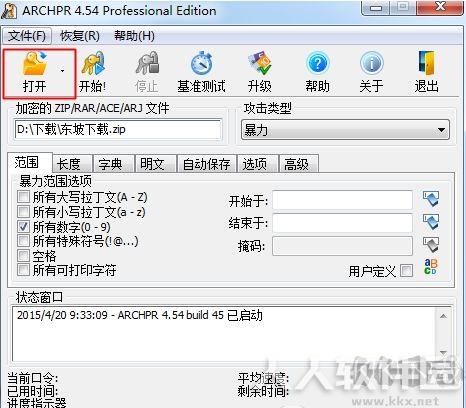Enable all lowercase Latin (a - z) checkbox
This screenshot has height=408, width=466.
tap(23, 212)
